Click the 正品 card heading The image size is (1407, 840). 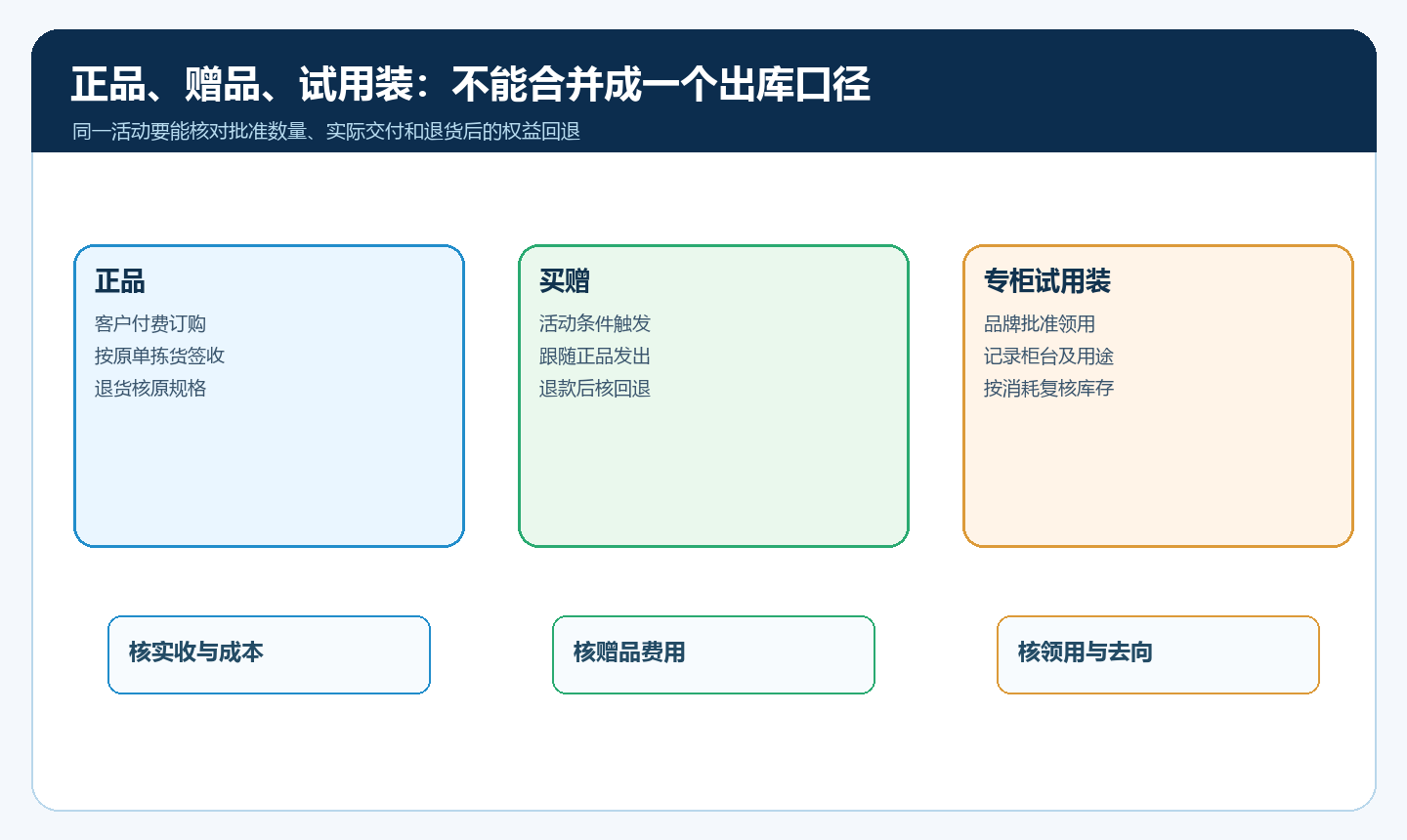click(120, 281)
